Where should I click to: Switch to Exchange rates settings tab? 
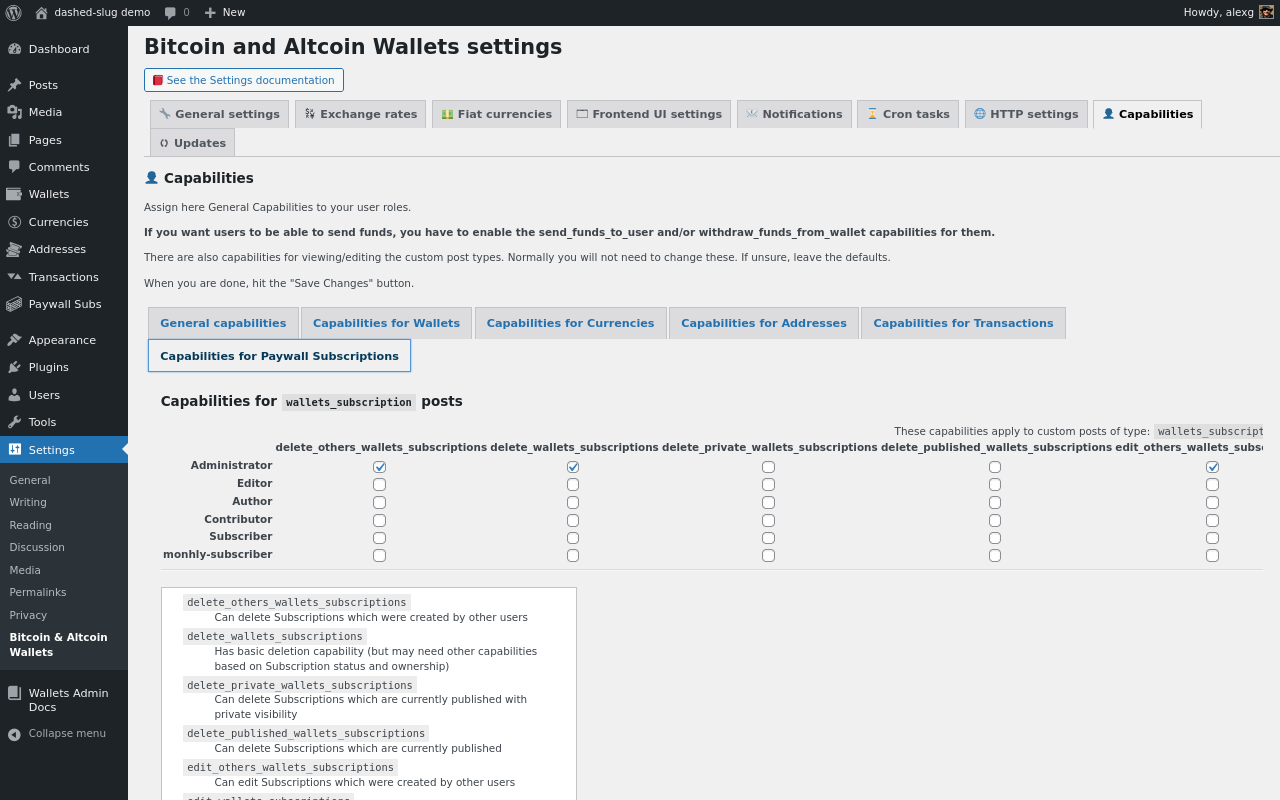pyautogui.click(x=360, y=114)
